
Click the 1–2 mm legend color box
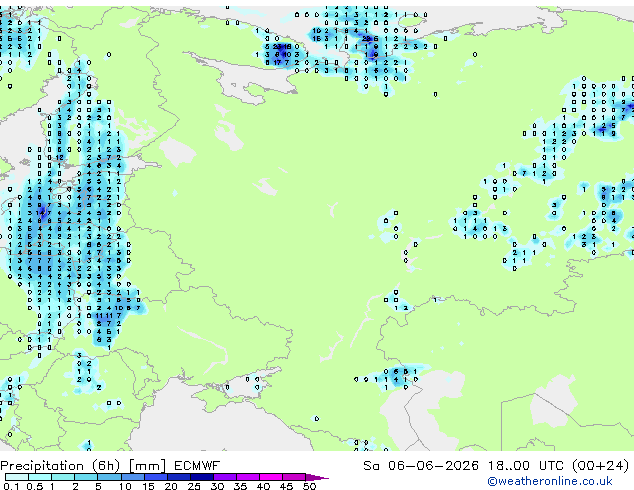click(63, 477)
